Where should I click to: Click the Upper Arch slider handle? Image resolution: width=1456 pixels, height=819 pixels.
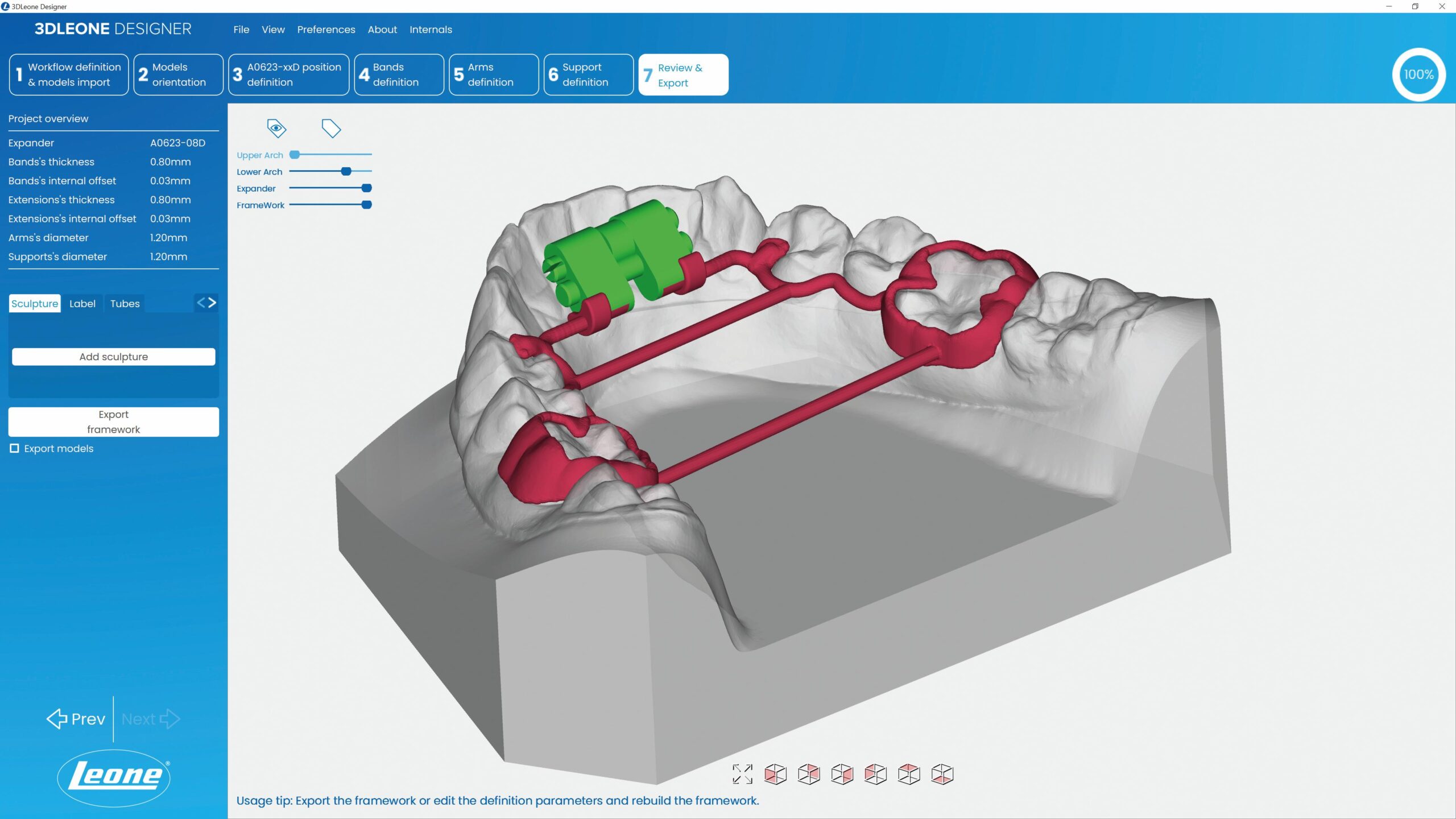tap(295, 155)
